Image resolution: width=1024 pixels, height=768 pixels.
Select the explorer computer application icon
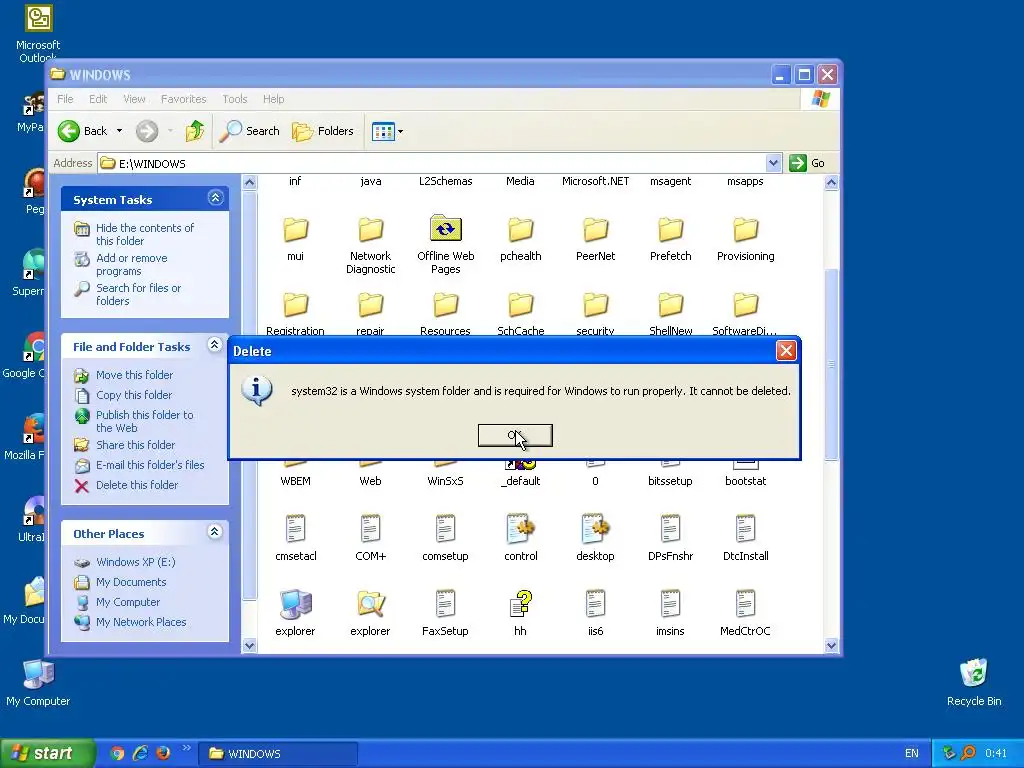(x=295, y=604)
